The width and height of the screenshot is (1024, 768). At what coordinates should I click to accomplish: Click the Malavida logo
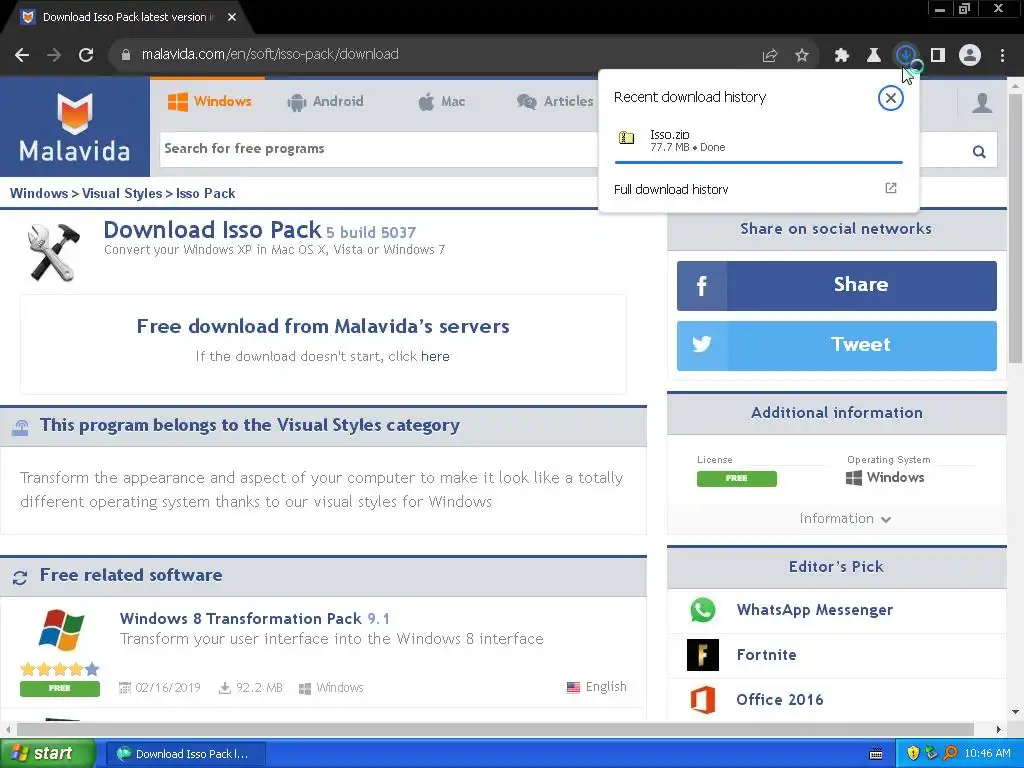tap(74, 127)
